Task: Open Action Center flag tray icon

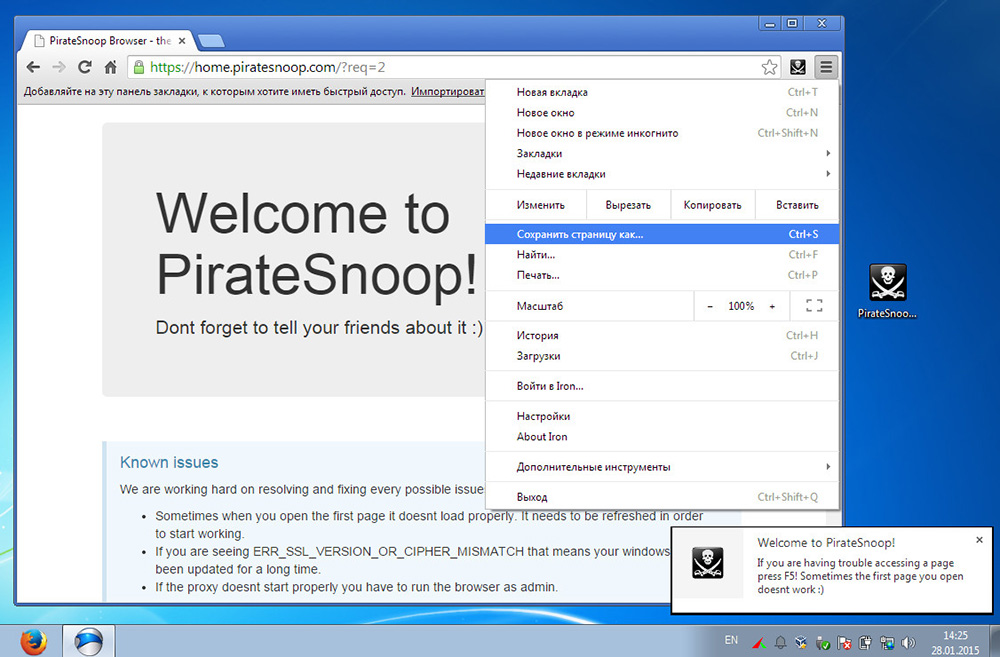Action: (844, 643)
